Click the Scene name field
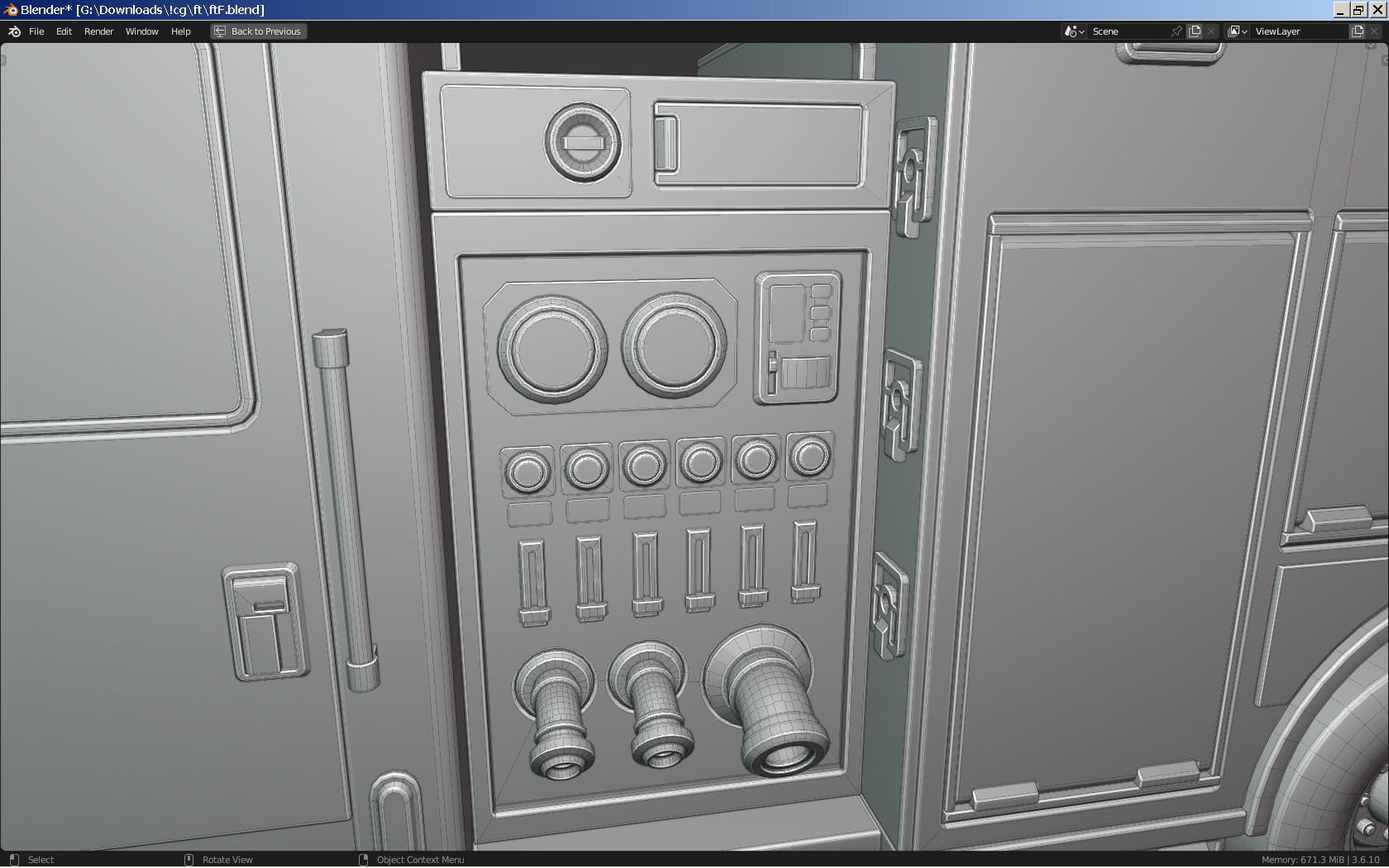 1128,31
